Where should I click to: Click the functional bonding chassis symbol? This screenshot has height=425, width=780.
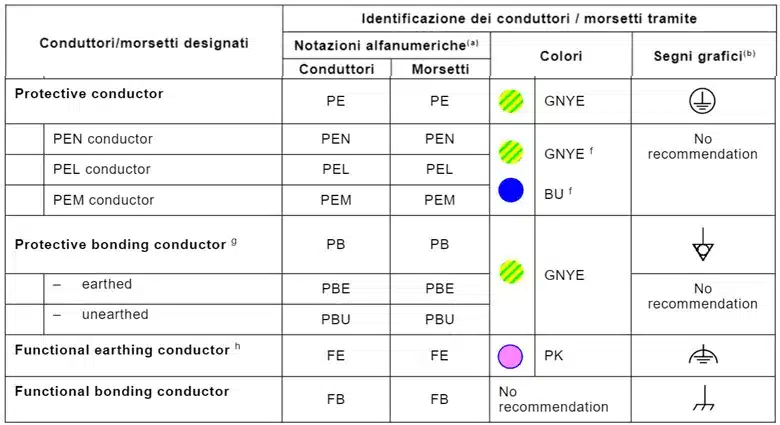(x=704, y=401)
